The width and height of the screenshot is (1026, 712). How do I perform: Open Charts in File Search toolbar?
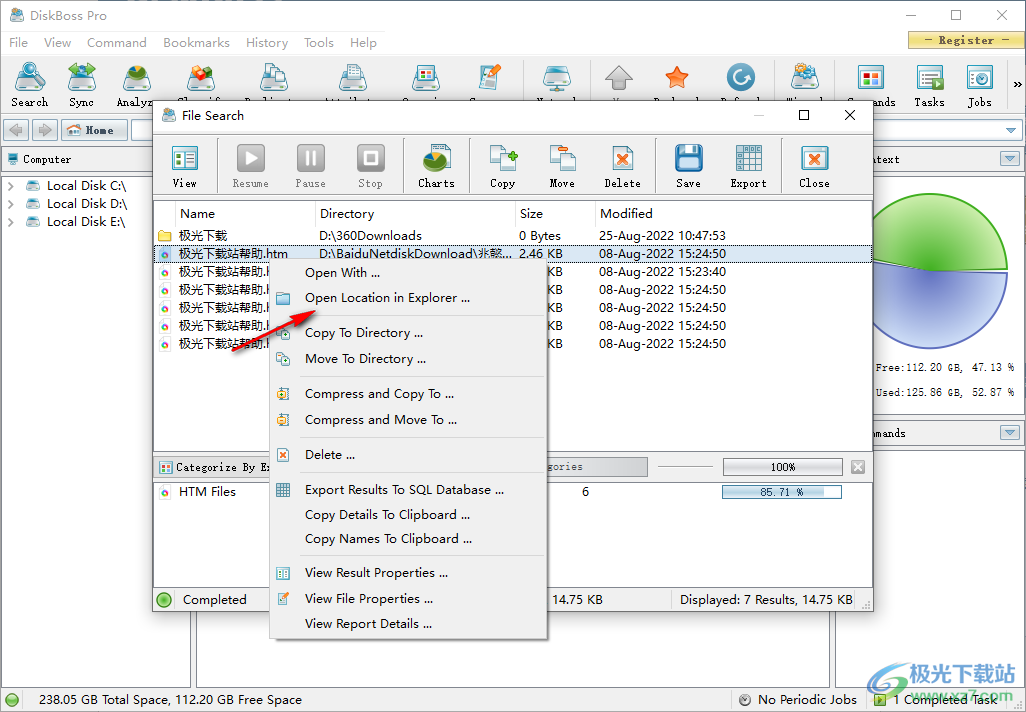436,166
